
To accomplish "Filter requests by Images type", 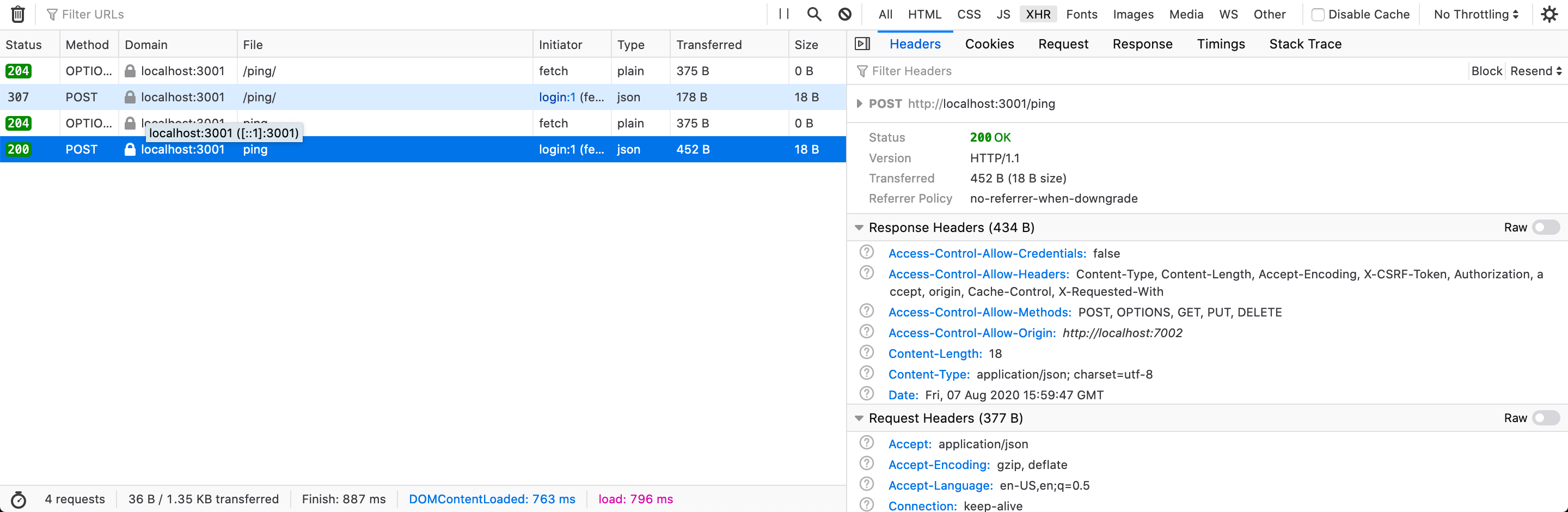I will 1133,14.
